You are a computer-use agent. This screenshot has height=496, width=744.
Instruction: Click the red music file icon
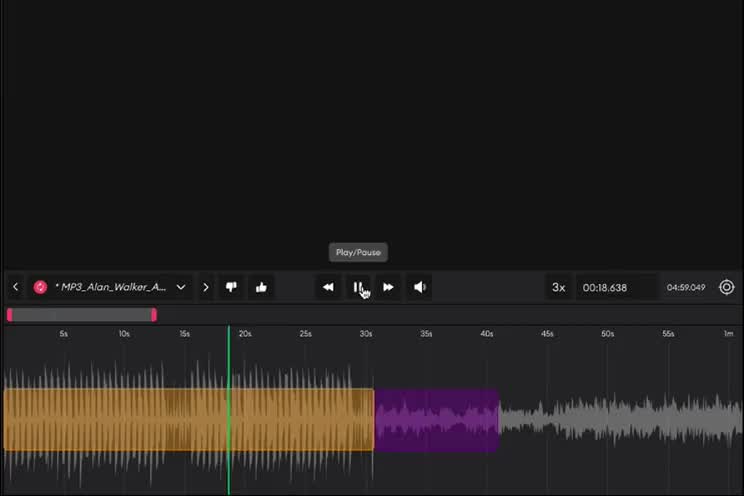[40, 287]
